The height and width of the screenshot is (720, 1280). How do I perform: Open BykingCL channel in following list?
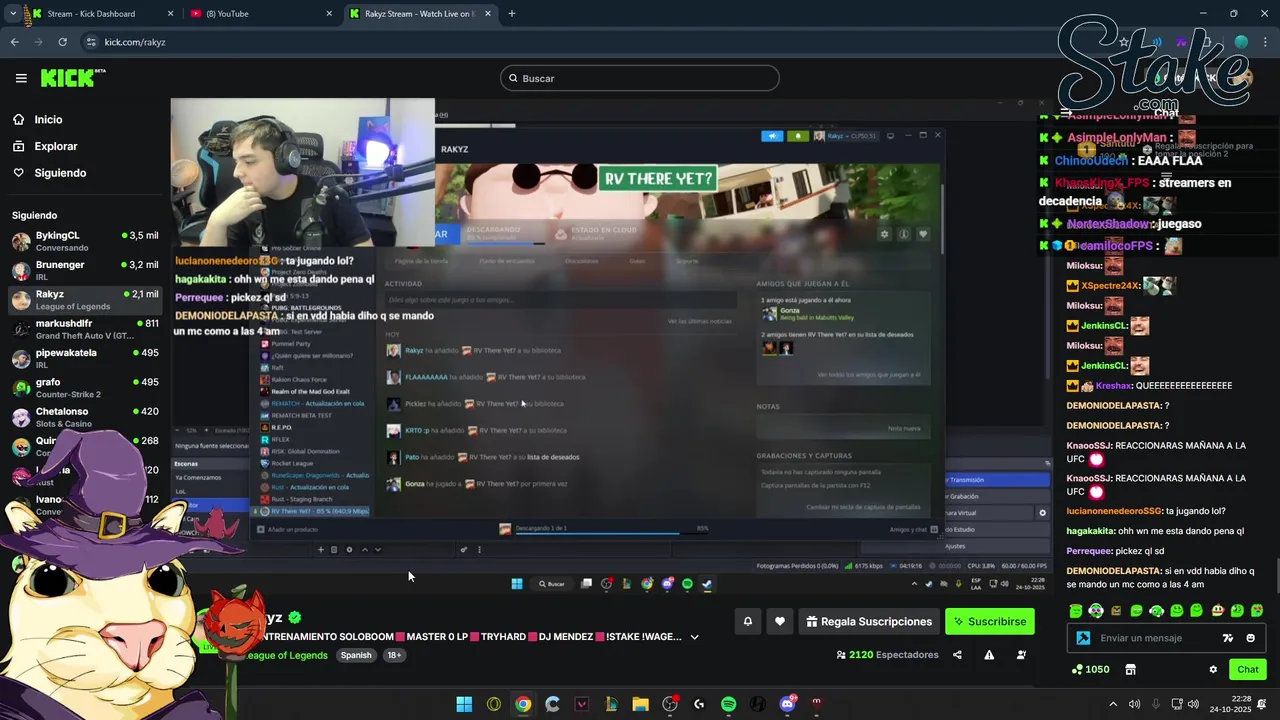85,241
